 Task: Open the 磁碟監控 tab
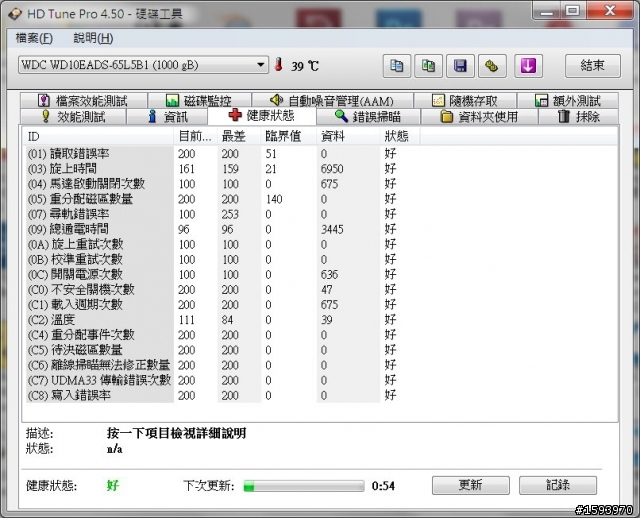coord(199,100)
